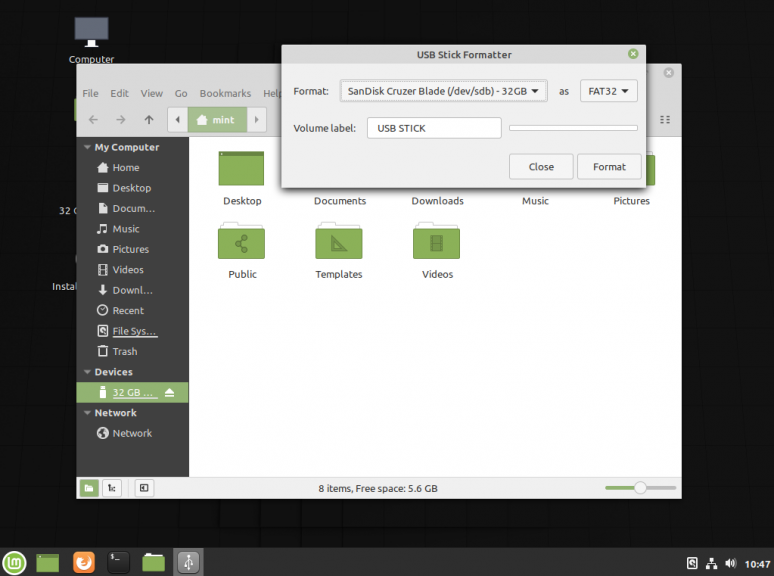Screen dimensions: 774x576
Task: Click the mint path bar button
Action: pos(217,119)
